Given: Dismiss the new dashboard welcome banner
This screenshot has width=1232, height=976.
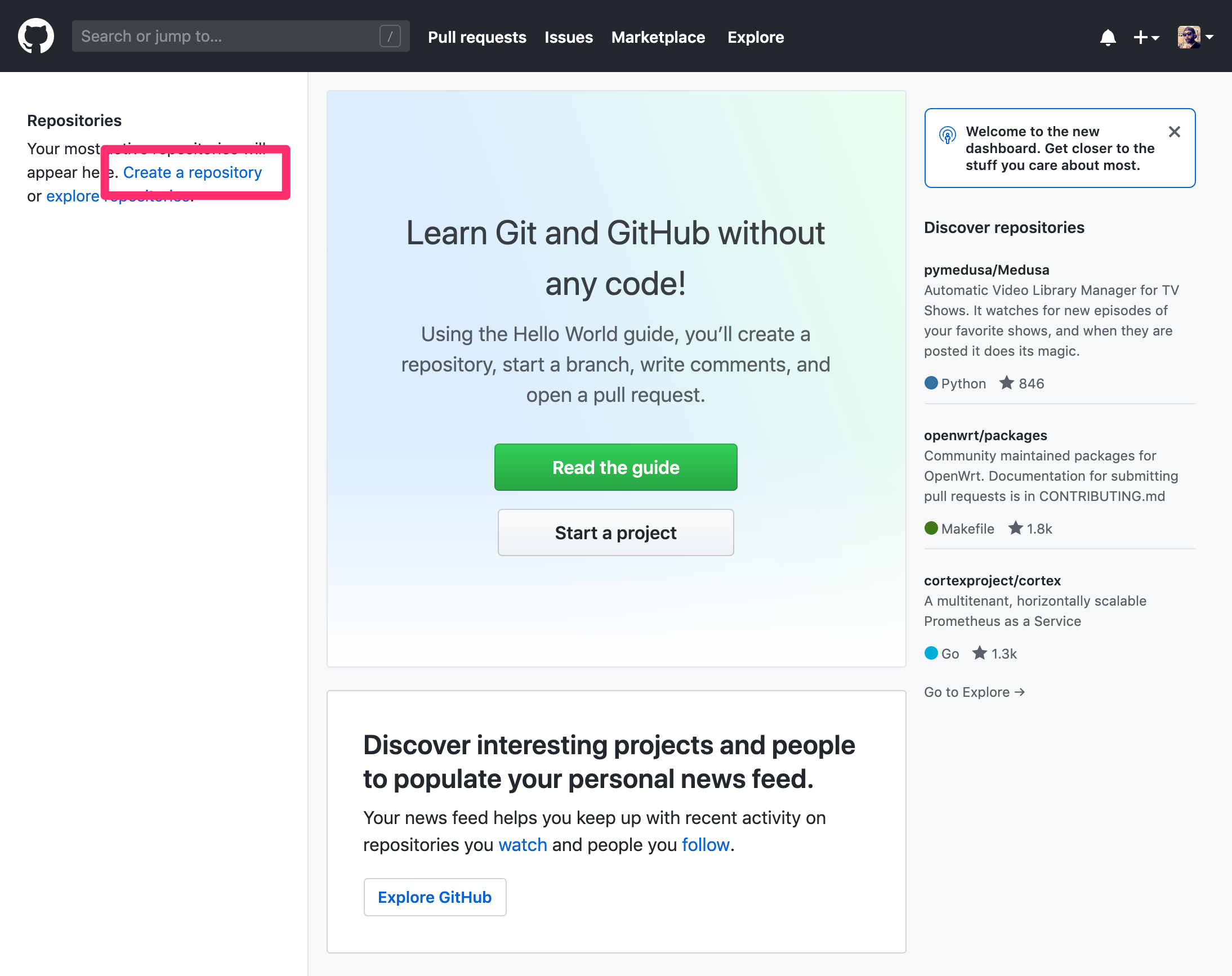Looking at the screenshot, I should point(1175,132).
